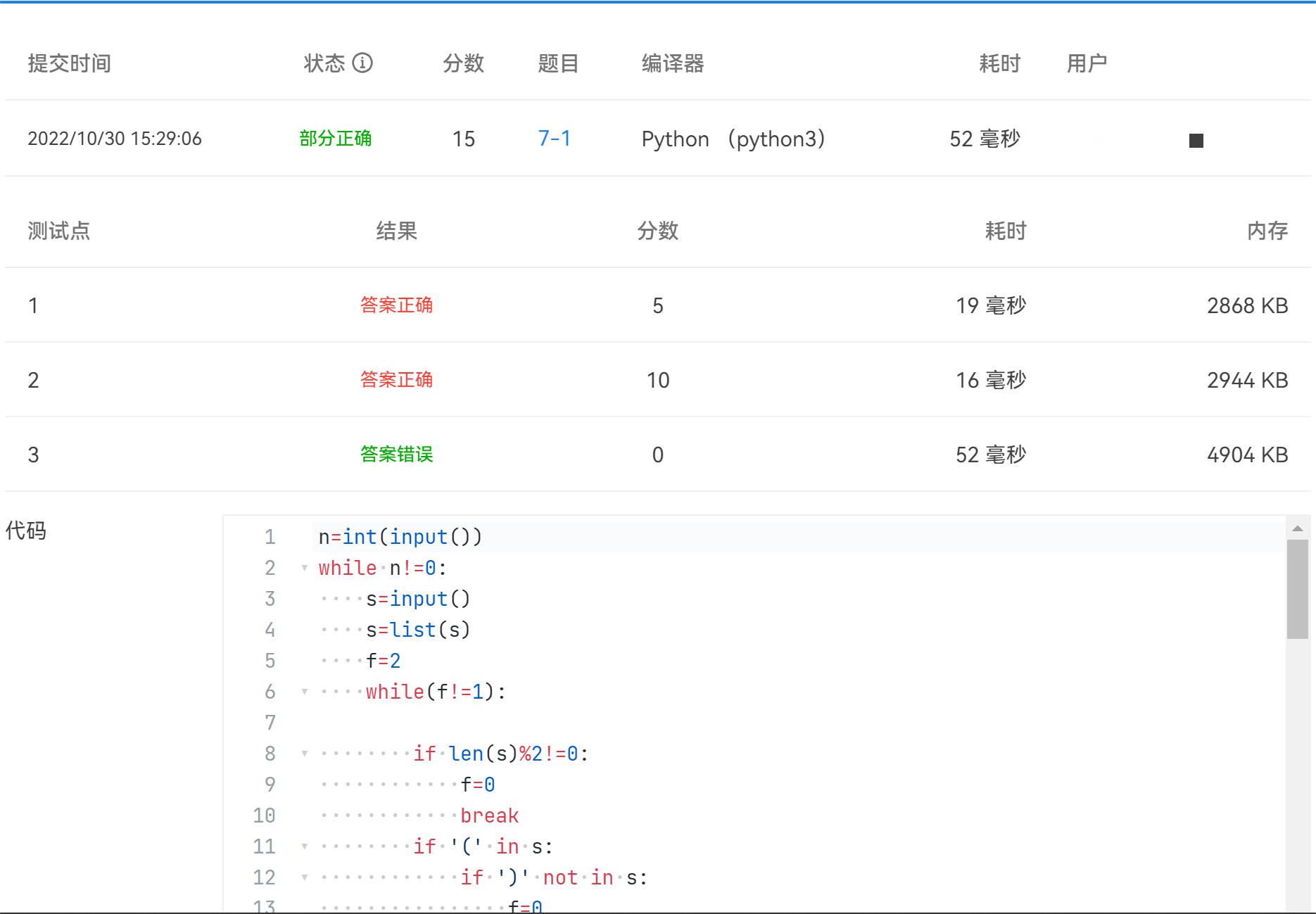Click the 代码 section label
The width and height of the screenshot is (1316, 914).
26,531
